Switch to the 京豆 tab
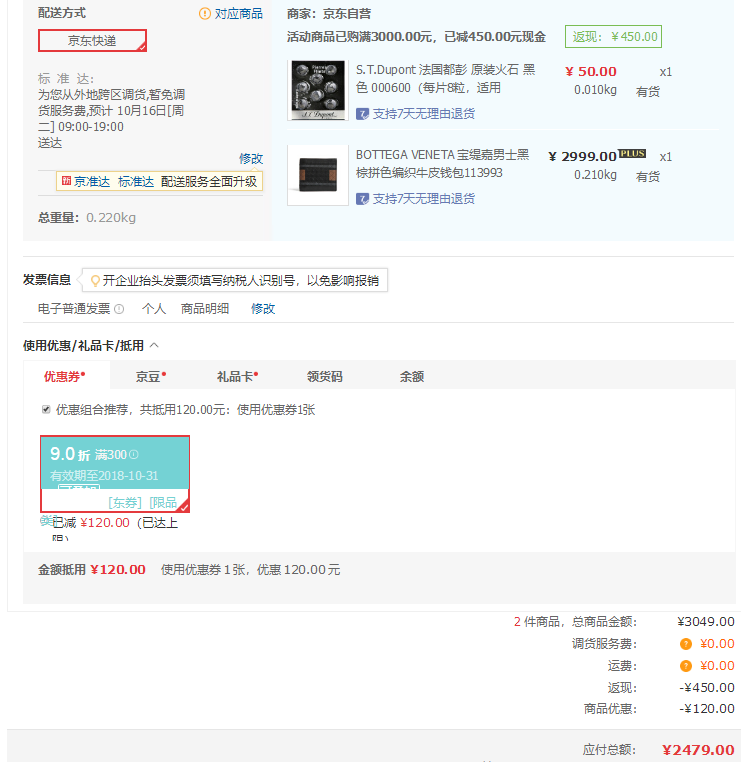741x762 pixels. pyautogui.click(x=151, y=377)
